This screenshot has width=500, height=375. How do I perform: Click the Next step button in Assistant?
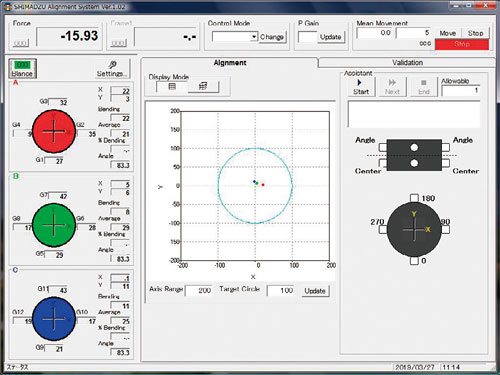(x=392, y=87)
